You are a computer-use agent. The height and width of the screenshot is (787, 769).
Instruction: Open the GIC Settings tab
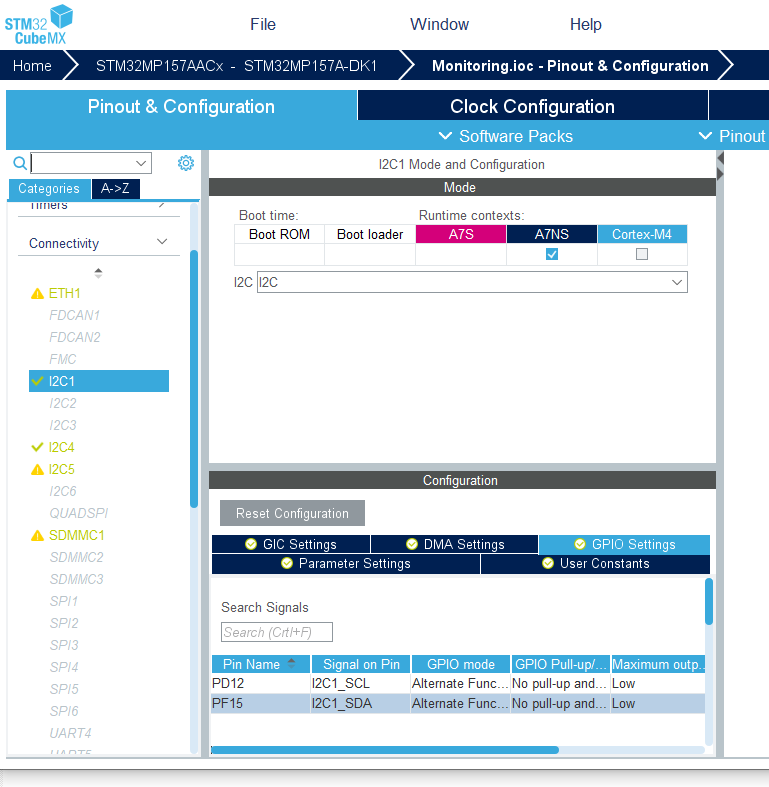pos(291,544)
